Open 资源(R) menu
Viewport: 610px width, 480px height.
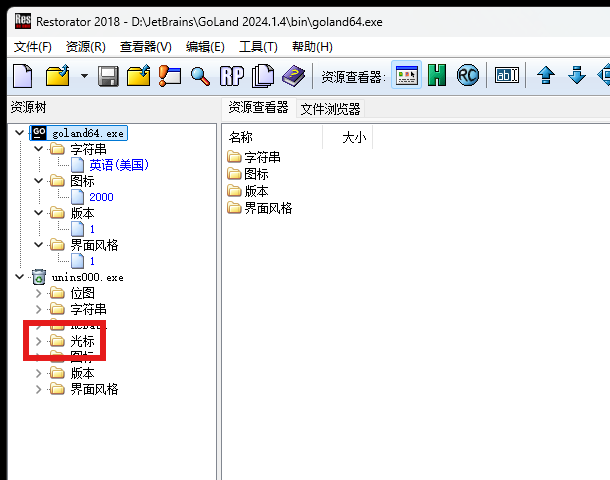pyautogui.click(x=86, y=47)
